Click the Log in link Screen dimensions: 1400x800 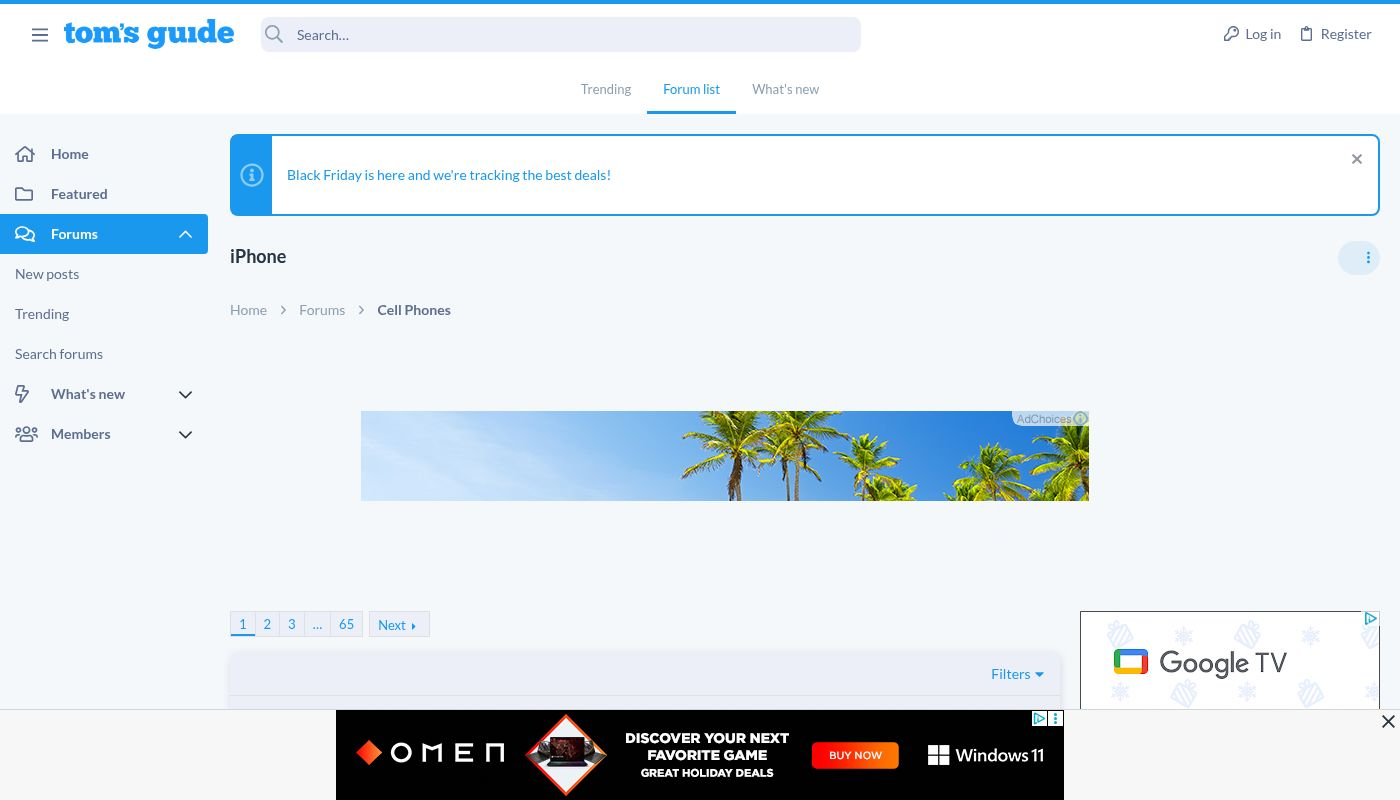(x=1252, y=34)
